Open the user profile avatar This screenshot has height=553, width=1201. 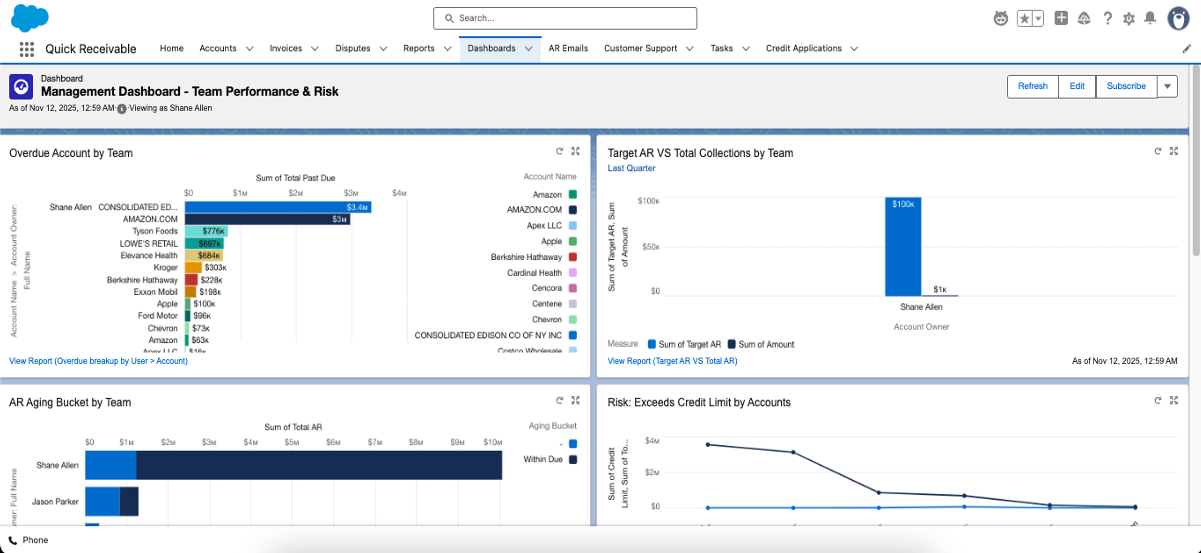click(1178, 18)
